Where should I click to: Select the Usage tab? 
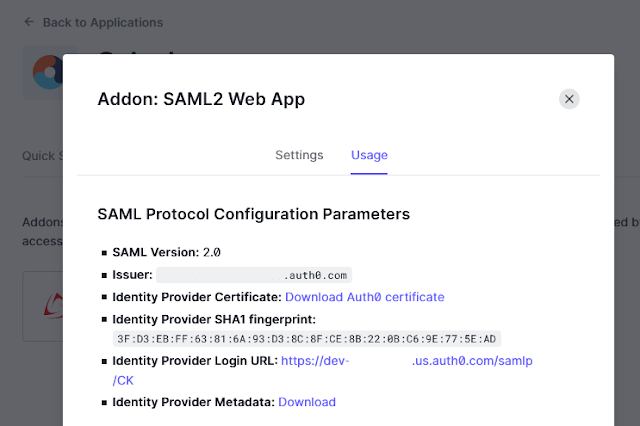(369, 155)
